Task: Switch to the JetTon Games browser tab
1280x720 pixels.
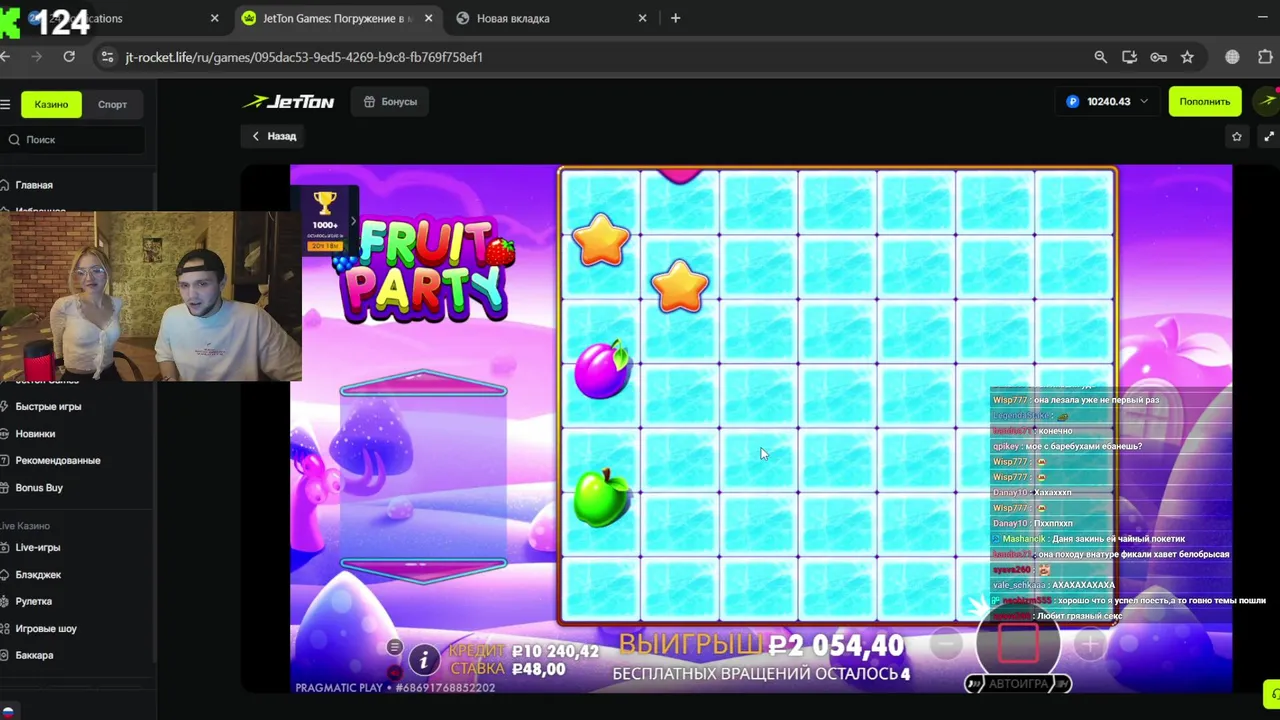Action: pyautogui.click(x=337, y=18)
